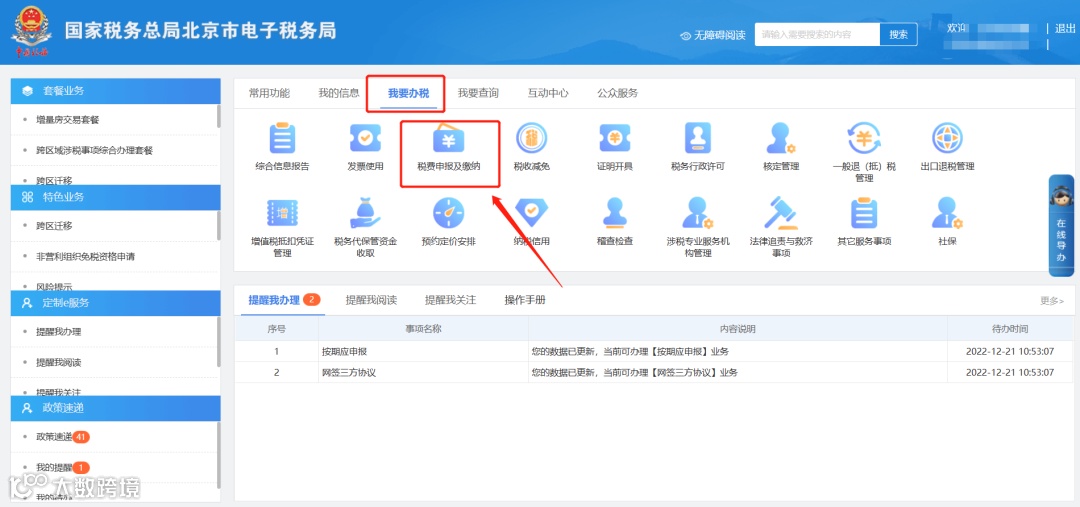Click the 定制e服务 header icon
This screenshot has width=1080, height=507.
(28, 302)
